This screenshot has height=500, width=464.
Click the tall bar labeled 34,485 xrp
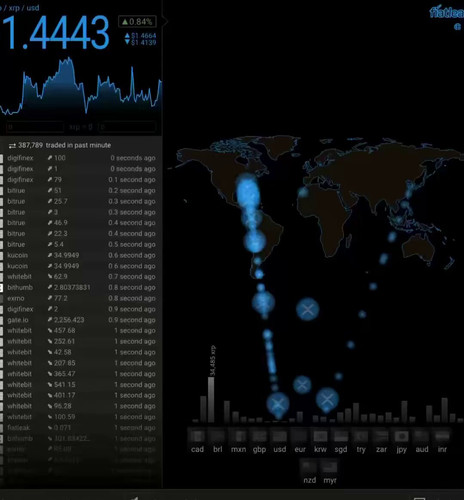pos(211,399)
